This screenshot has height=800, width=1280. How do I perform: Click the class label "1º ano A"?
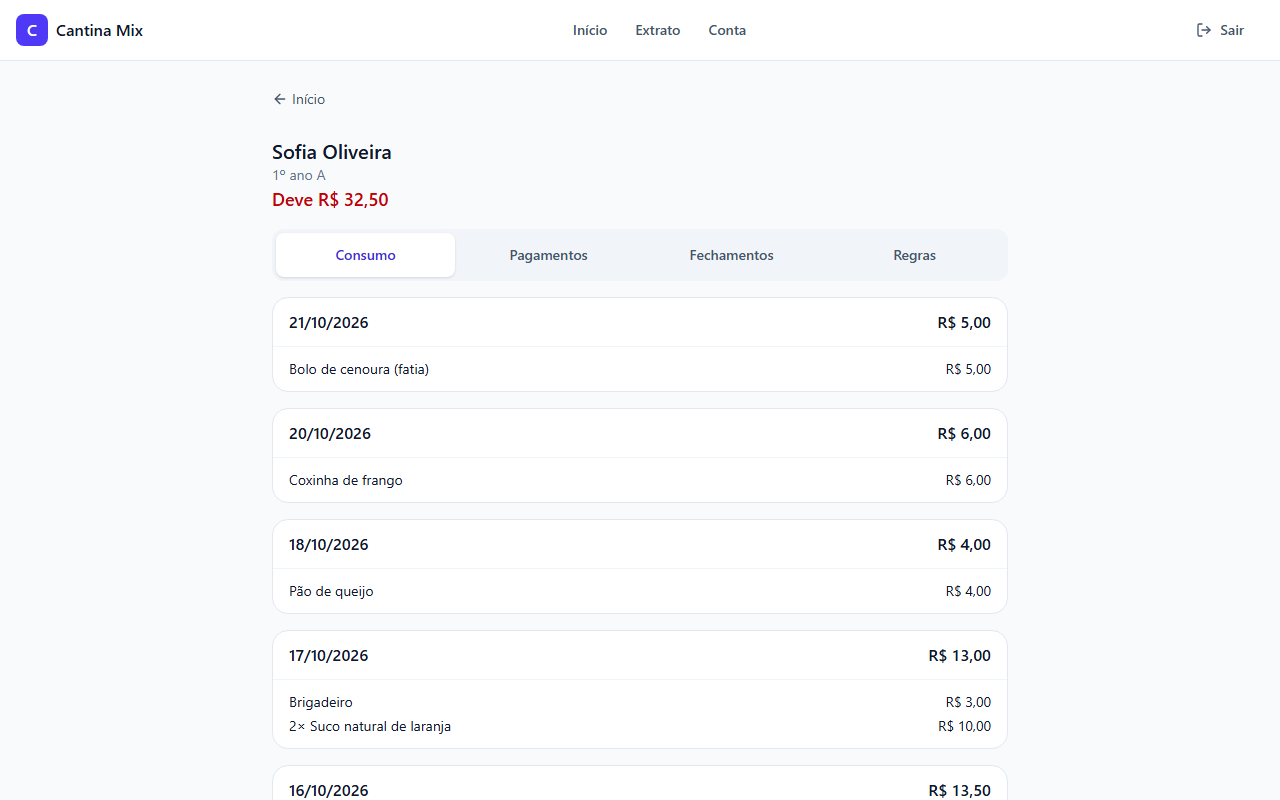[x=299, y=175]
